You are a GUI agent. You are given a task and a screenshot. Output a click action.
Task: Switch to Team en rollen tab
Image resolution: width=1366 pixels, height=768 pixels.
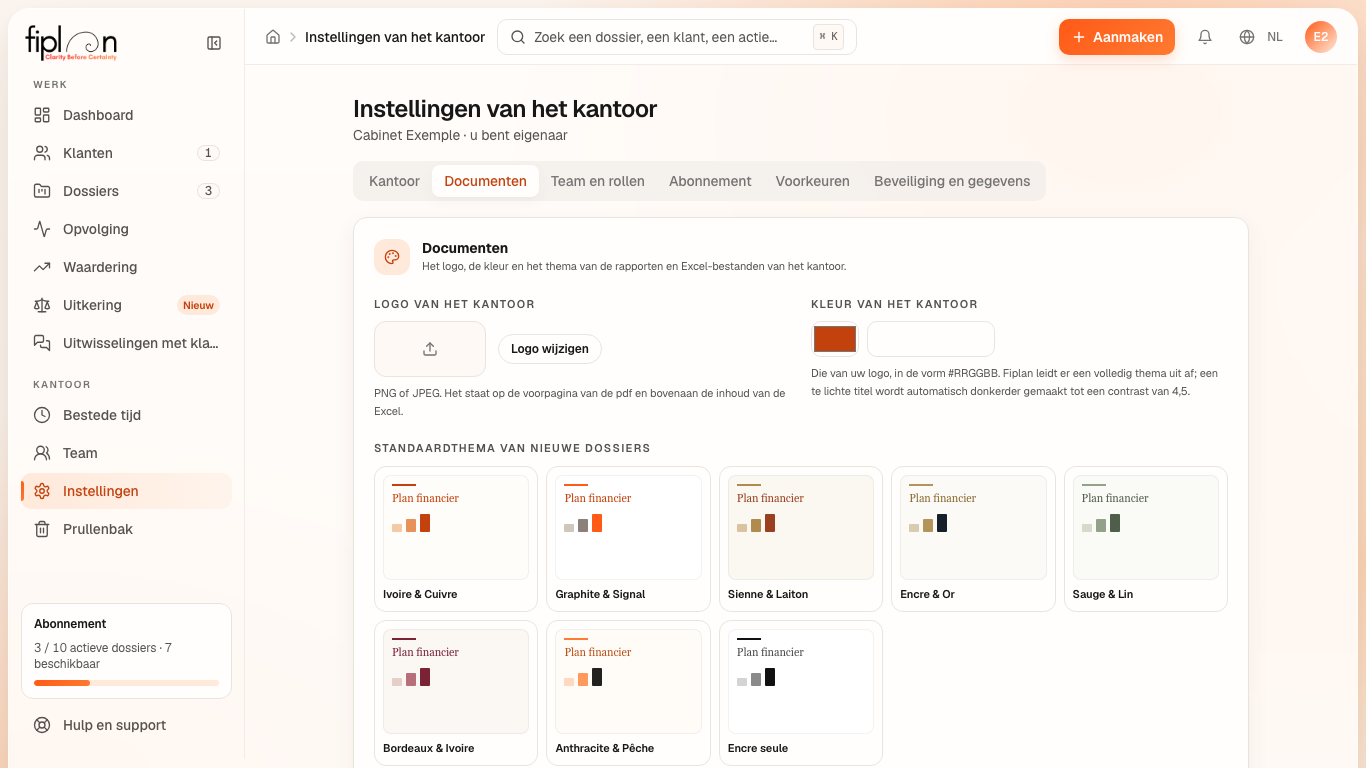(x=598, y=181)
